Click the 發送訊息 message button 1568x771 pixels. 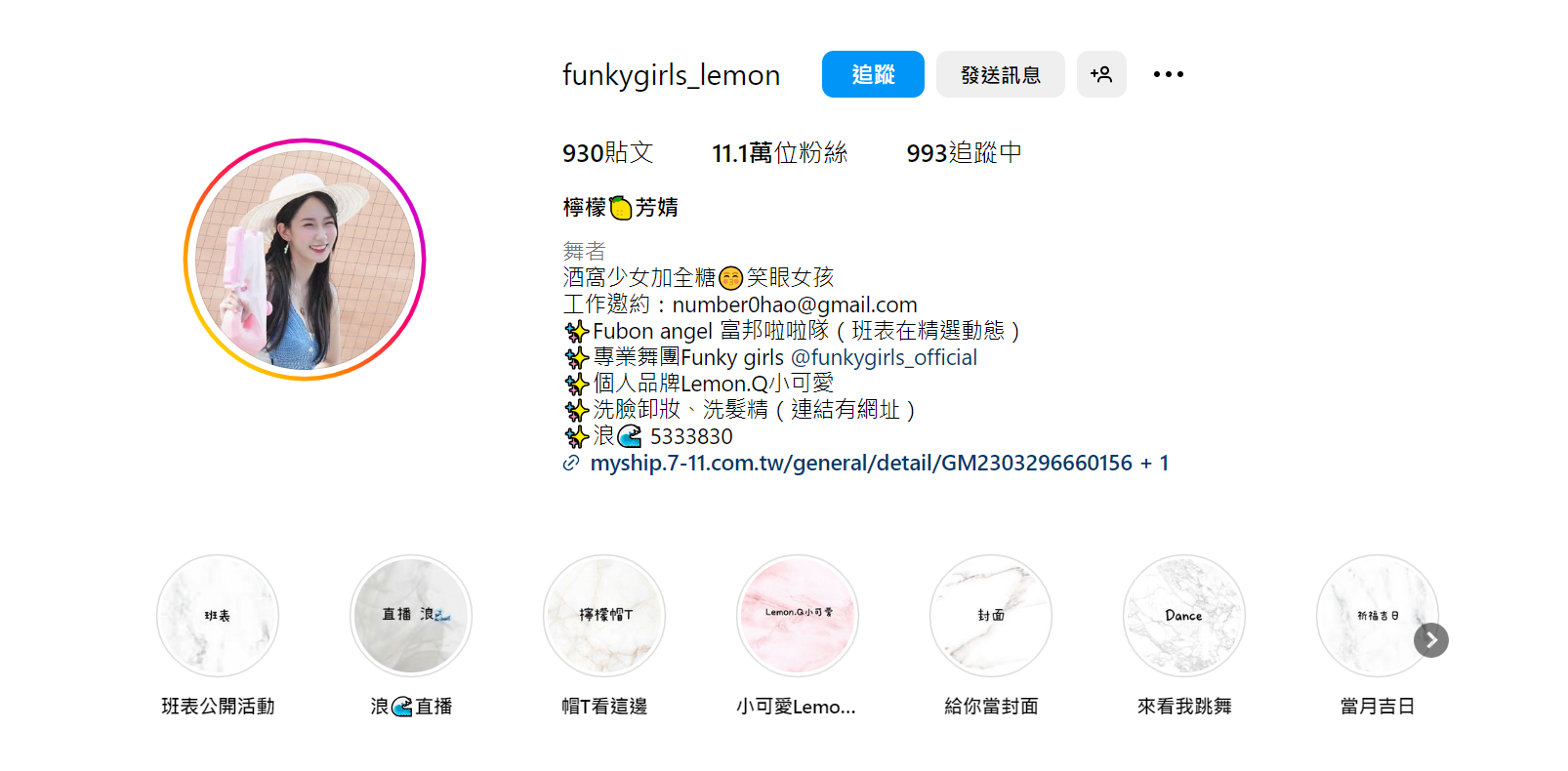click(1001, 74)
